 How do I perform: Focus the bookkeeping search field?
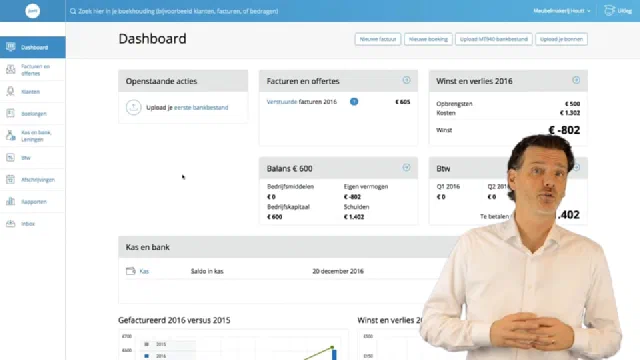point(178,11)
